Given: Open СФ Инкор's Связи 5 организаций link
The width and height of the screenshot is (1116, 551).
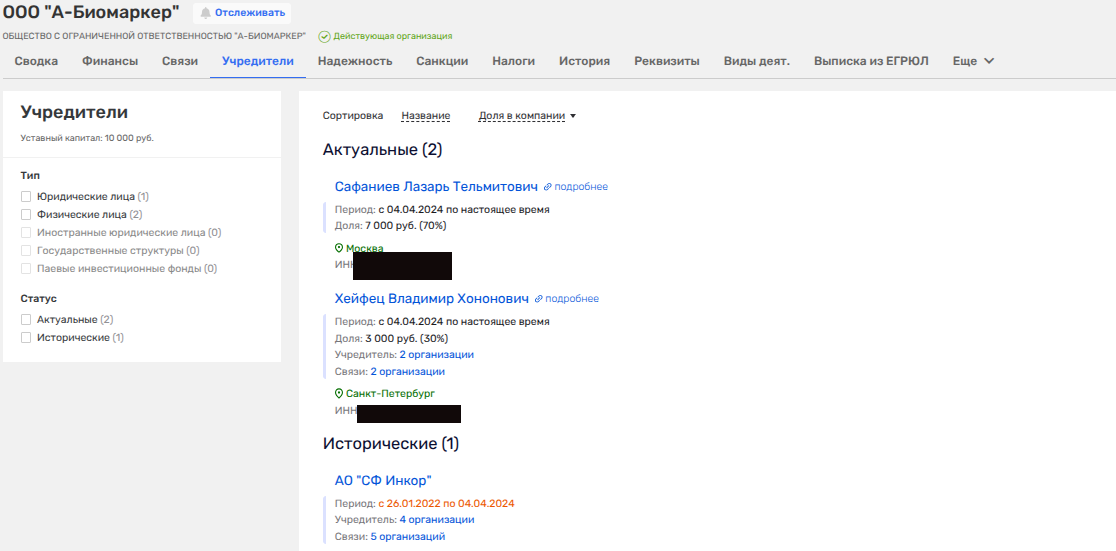Looking at the screenshot, I should [407, 537].
